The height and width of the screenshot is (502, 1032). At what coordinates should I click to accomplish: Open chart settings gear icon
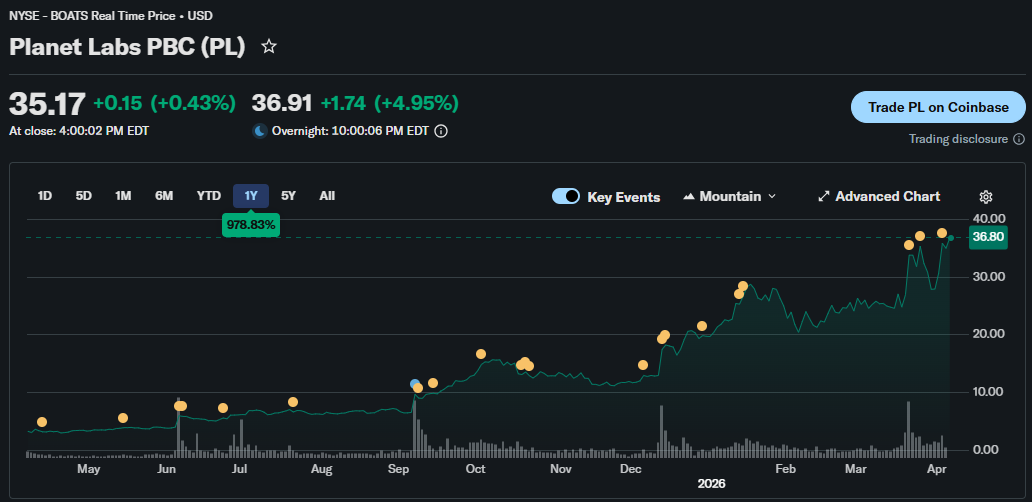[x=986, y=196]
